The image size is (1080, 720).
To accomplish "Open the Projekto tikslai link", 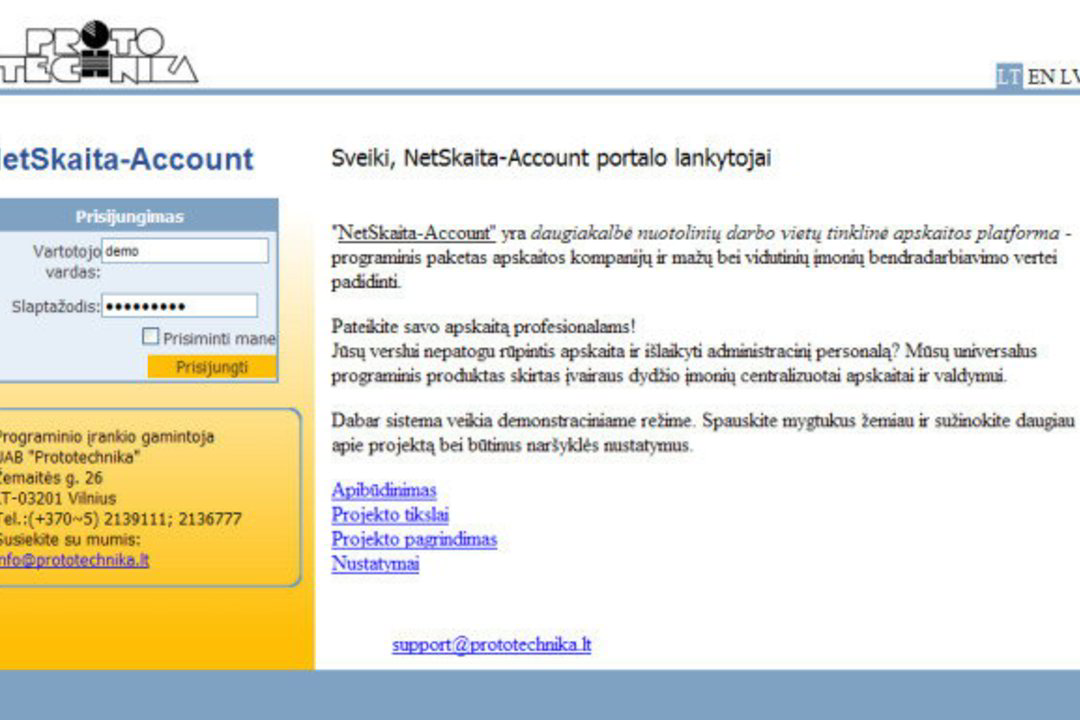I will pos(390,515).
